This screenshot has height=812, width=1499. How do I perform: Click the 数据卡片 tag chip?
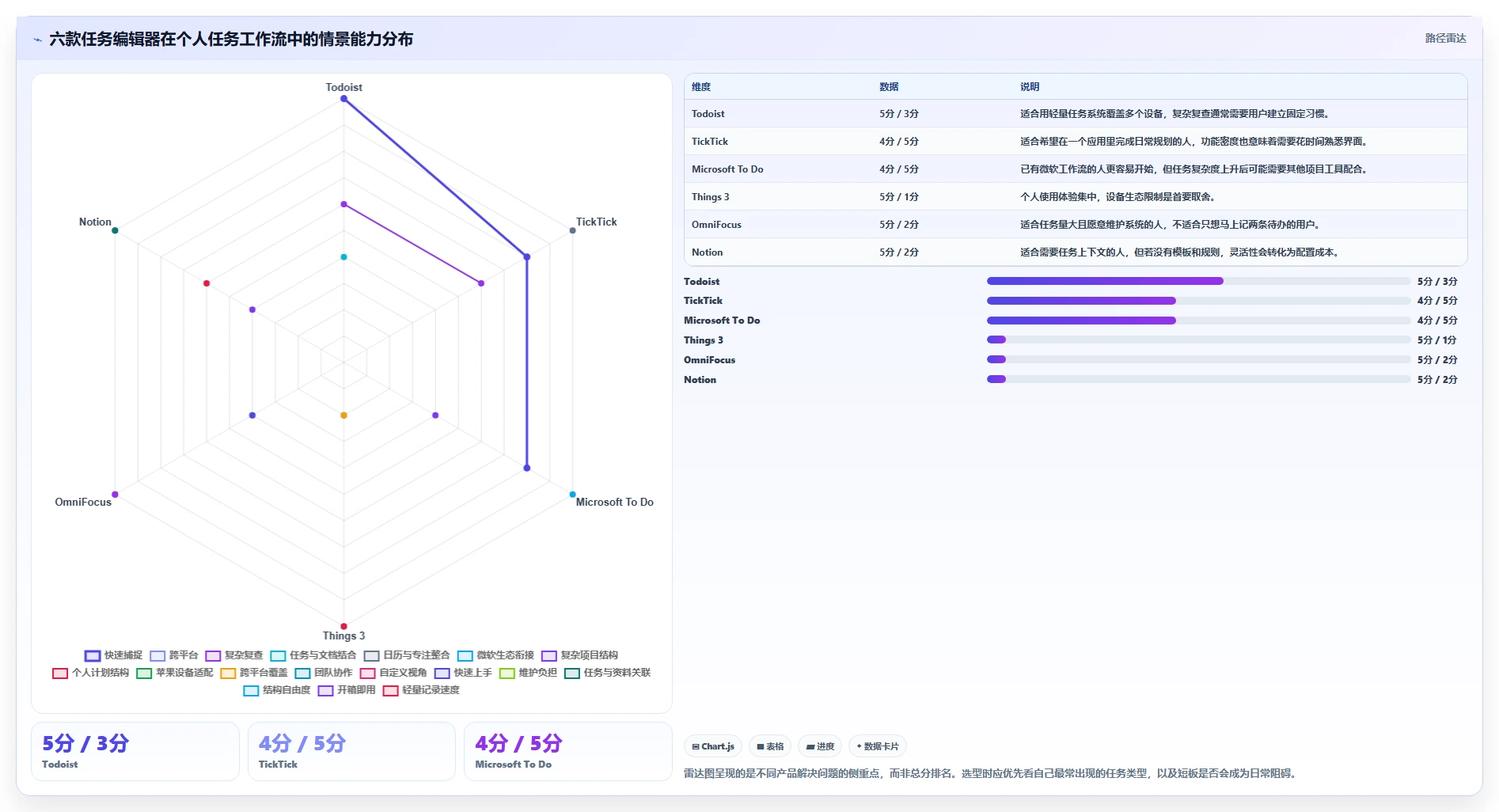878,746
